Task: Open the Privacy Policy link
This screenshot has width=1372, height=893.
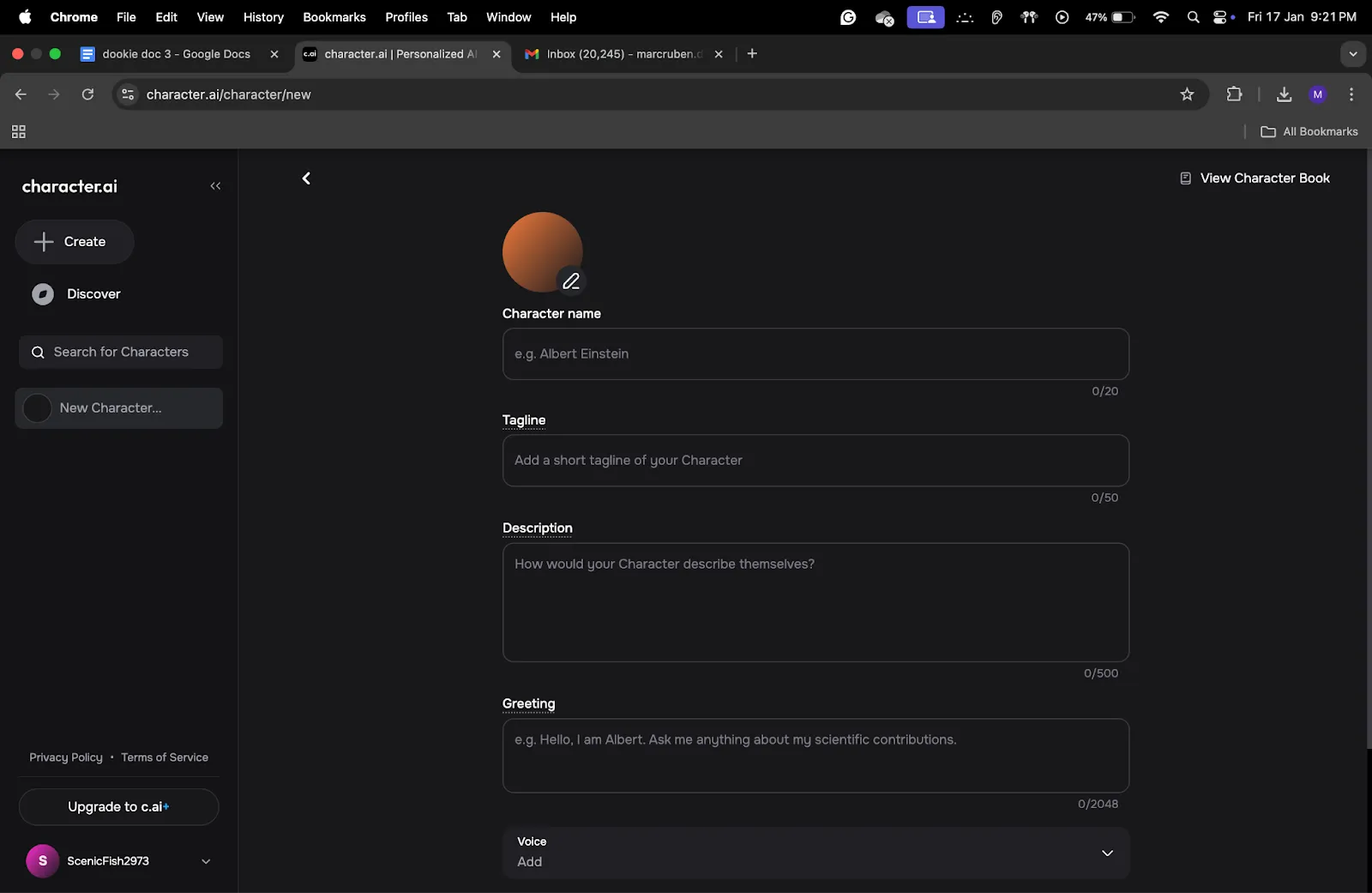Action: point(66,757)
